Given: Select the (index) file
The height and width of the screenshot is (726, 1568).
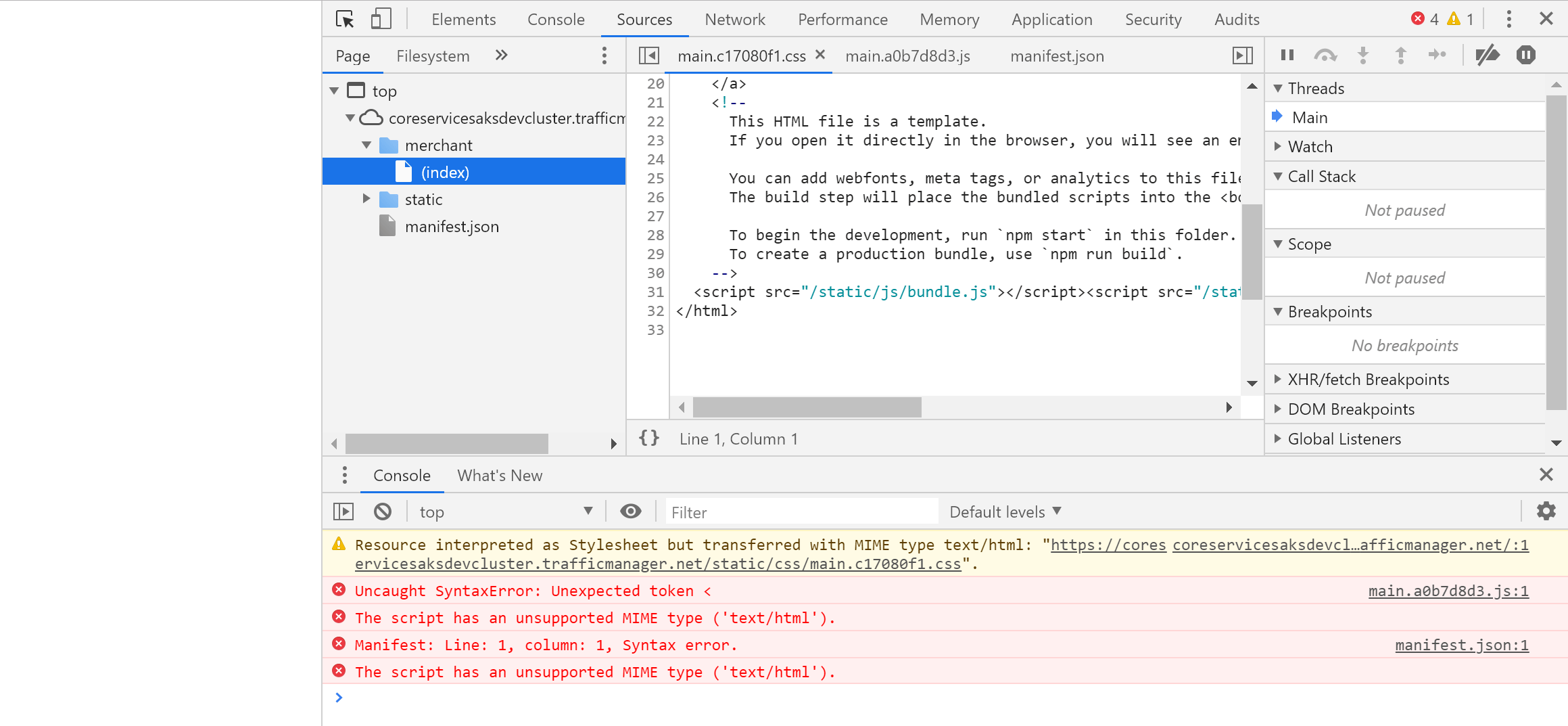Looking at the screenshot, I should tap(474, 172).
